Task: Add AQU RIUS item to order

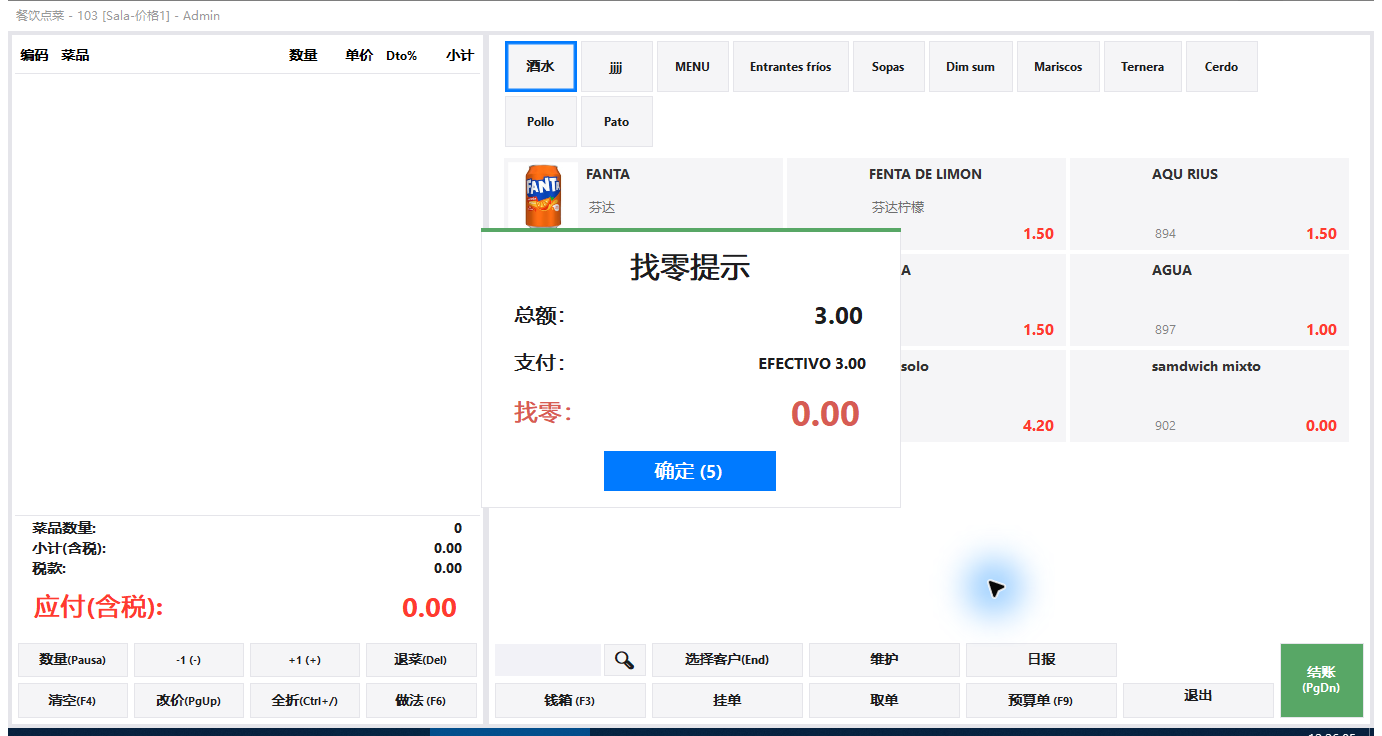Action: point(1209,204)
